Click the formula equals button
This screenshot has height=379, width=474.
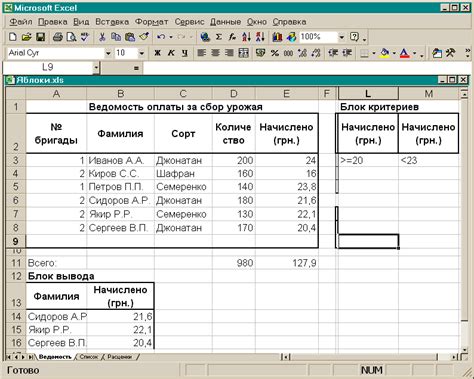click(136, 68)
